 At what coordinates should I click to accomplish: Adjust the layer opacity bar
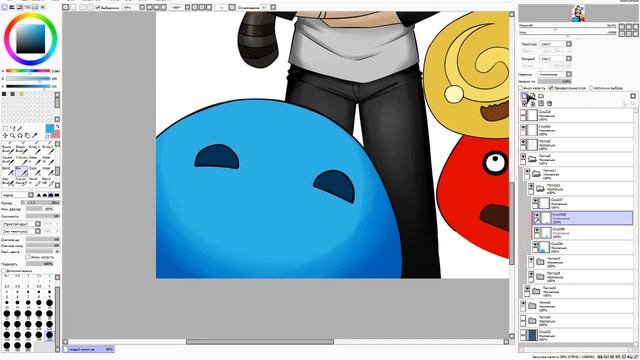554,81
